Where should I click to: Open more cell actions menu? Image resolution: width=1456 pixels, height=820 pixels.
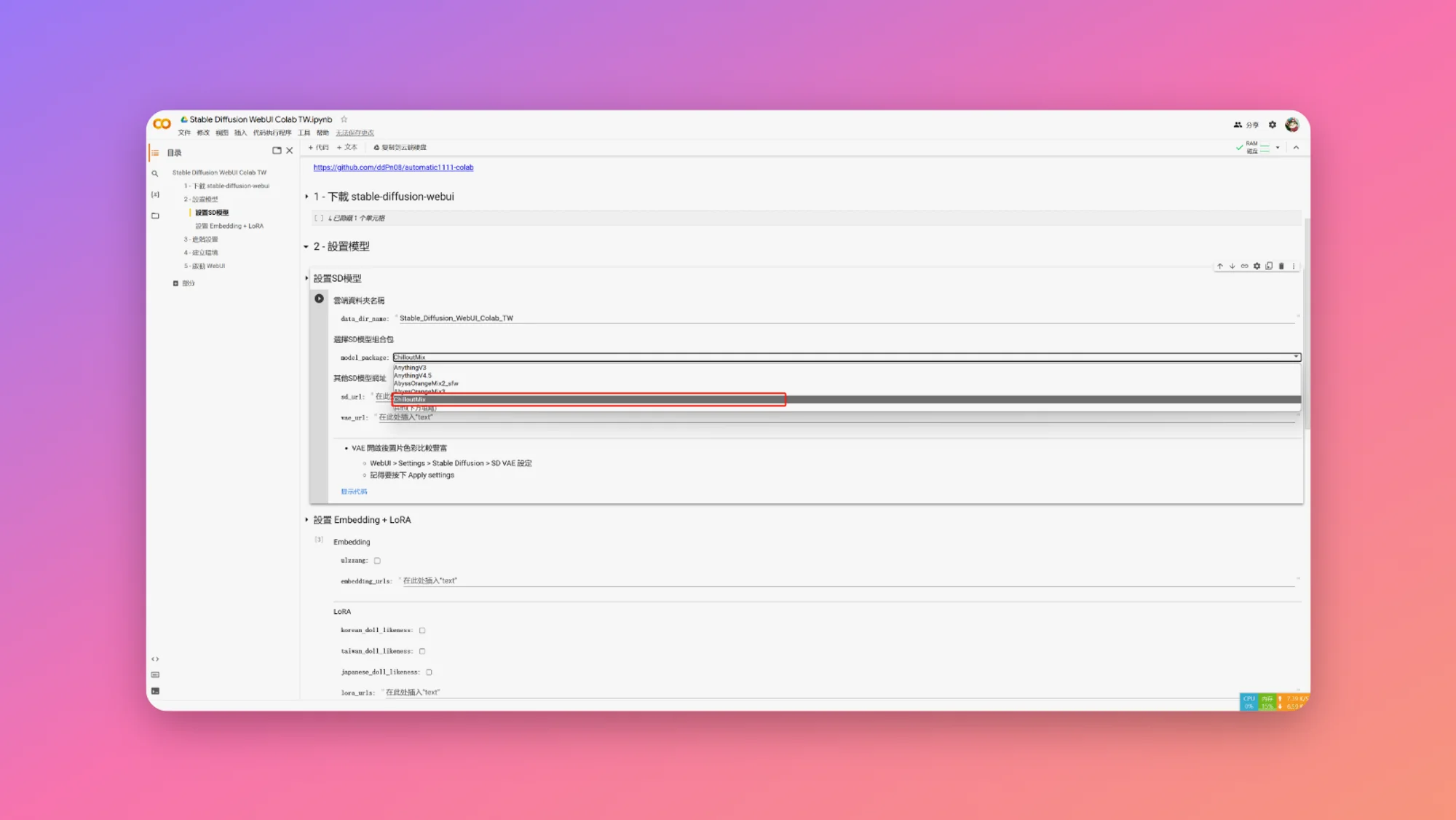pyautogui.click(x=1294, y=267)
